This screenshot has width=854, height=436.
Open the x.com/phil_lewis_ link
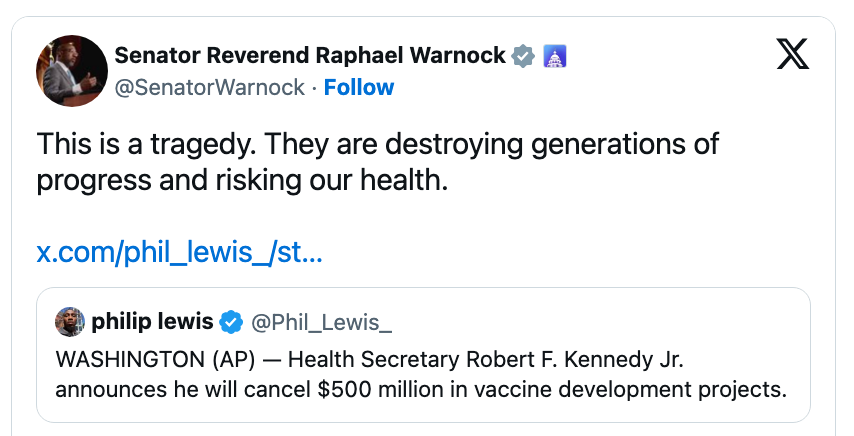tap(179, 252)
